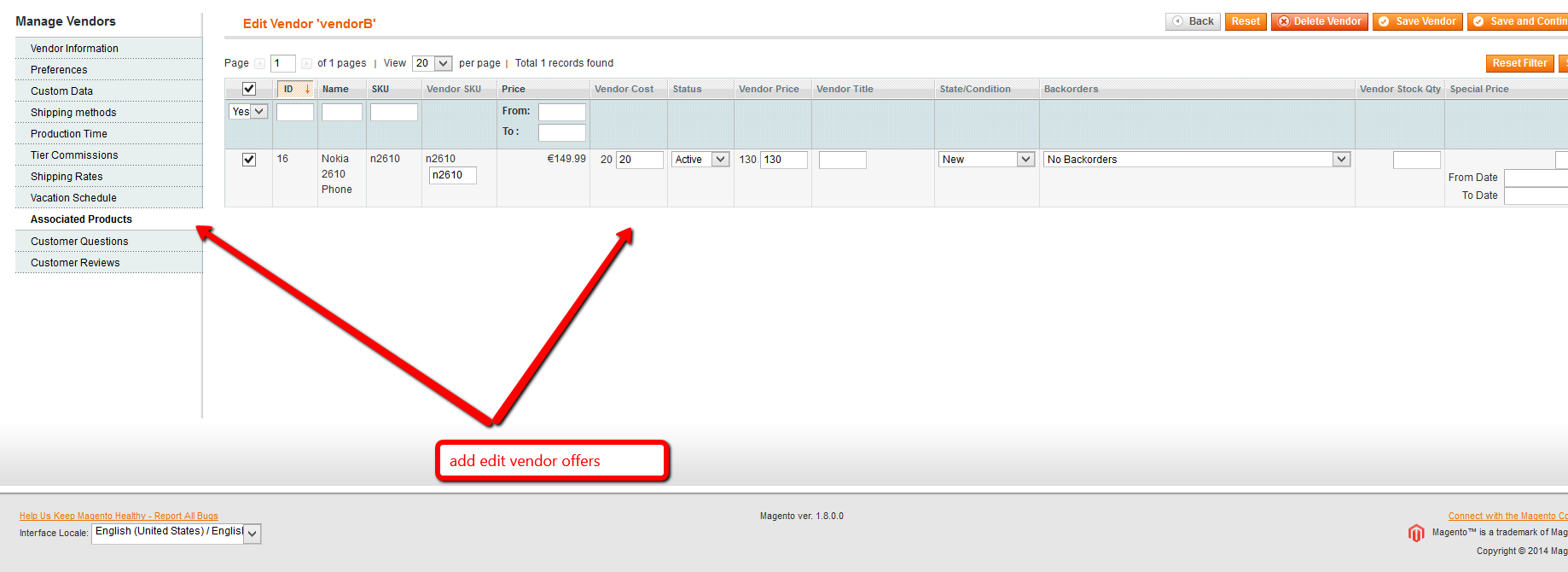Click the Vendor SKU n2610 input field

(x=453, y=175)
